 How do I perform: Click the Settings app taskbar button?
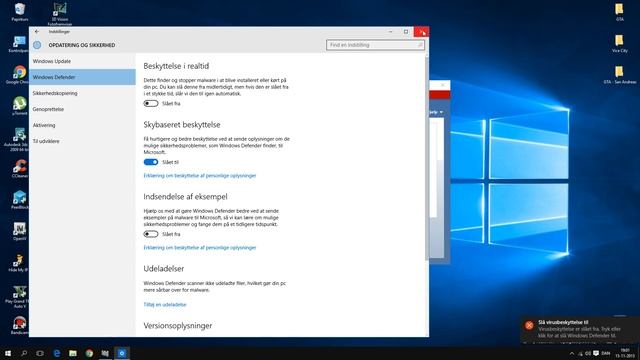(x=122, y=353)
